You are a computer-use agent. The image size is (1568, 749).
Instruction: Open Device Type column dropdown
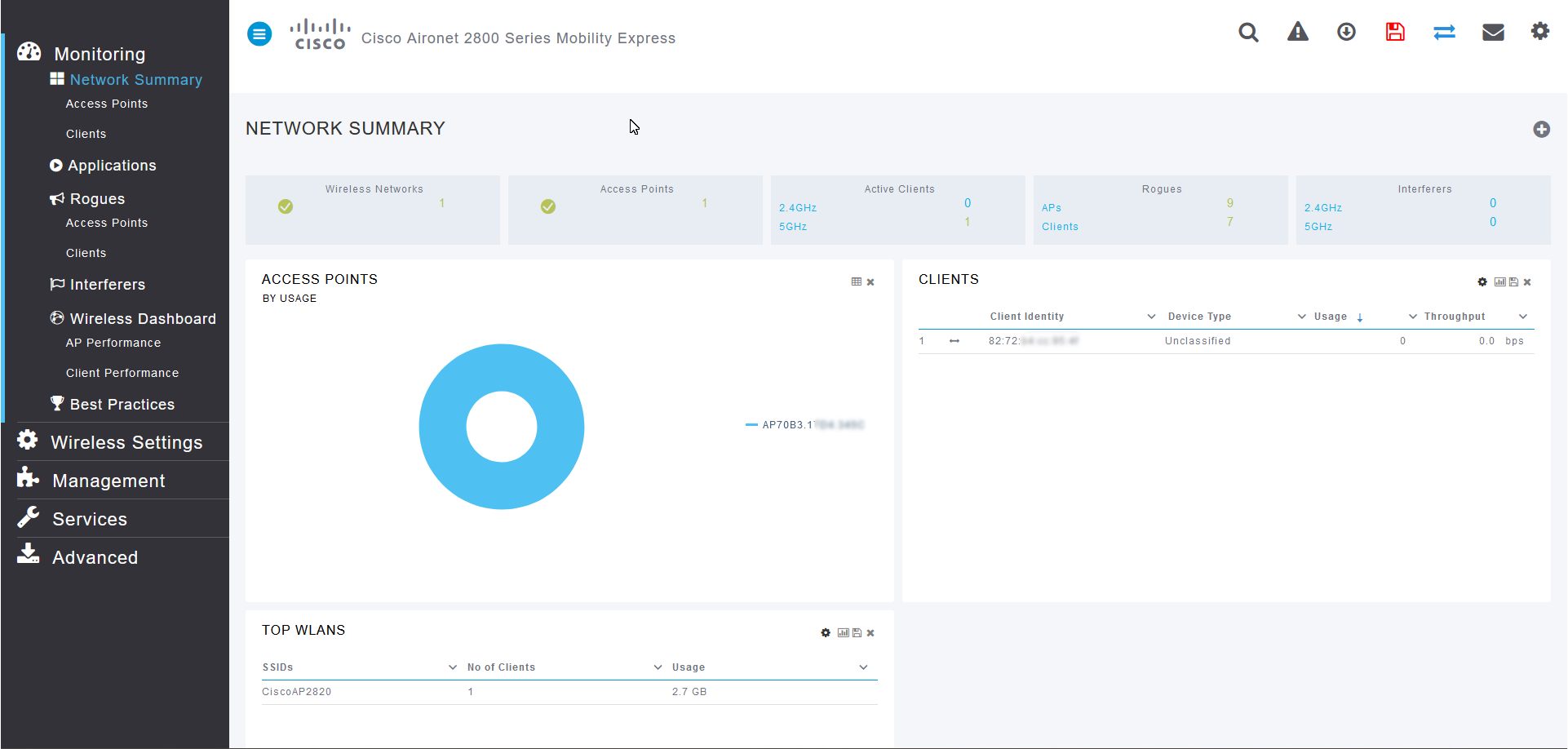click(1302, 317)
